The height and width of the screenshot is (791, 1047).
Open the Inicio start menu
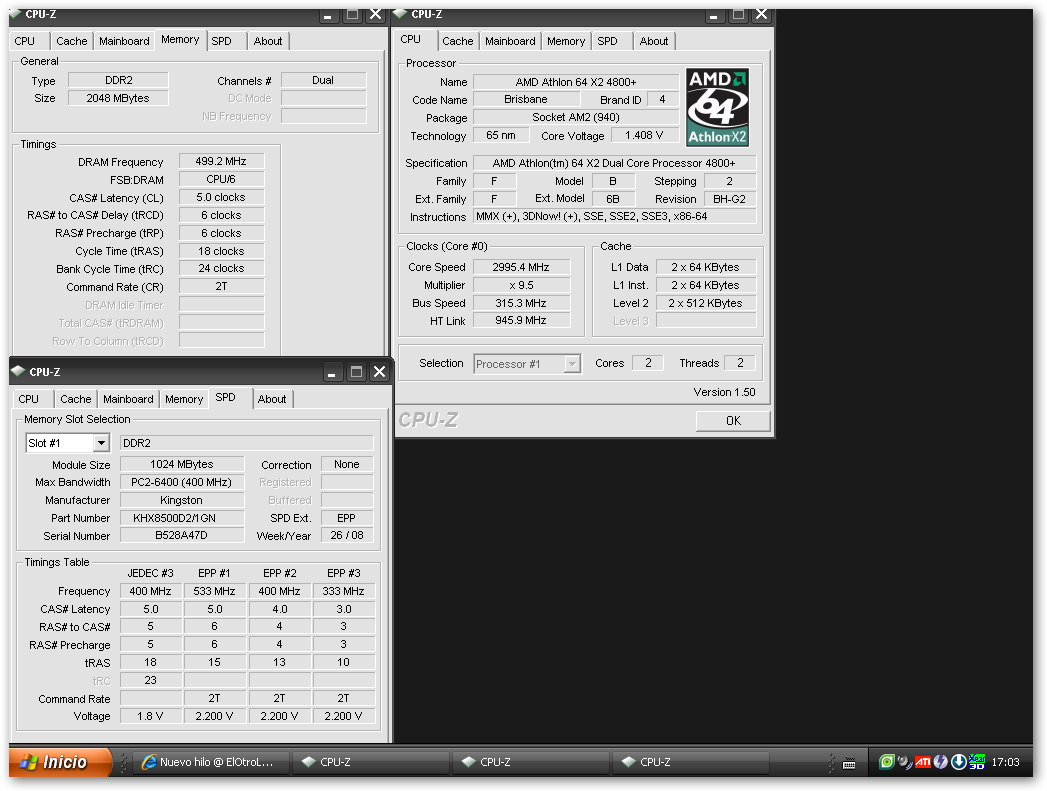pyautogui.click(x=62, y=762)
